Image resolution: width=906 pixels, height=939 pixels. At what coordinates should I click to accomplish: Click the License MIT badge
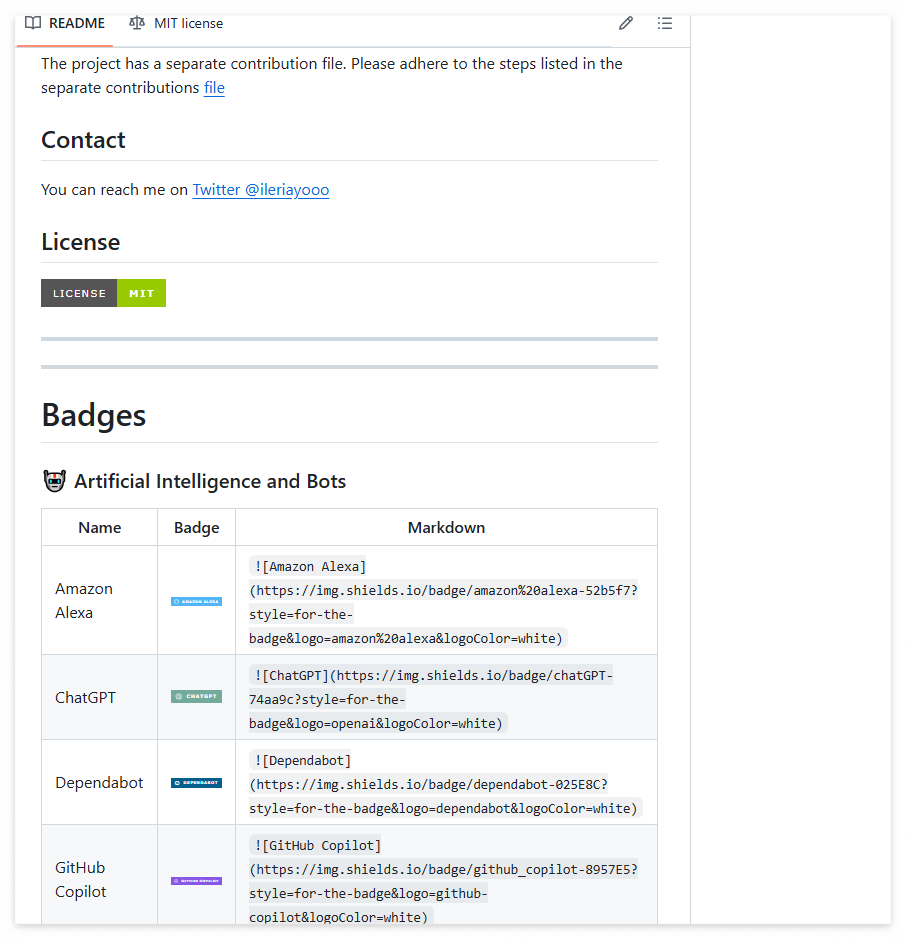coord(104,293)
